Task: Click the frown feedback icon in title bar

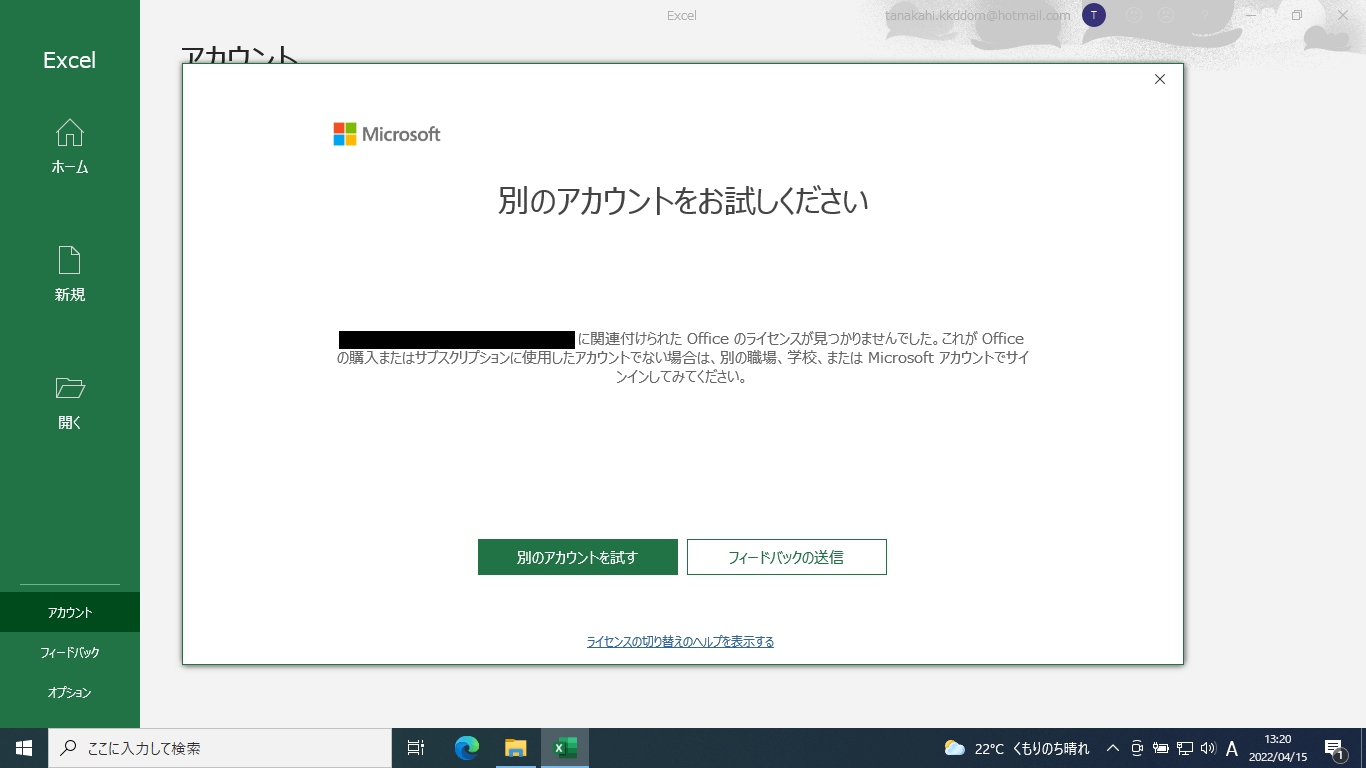Action: [1166, 15]
